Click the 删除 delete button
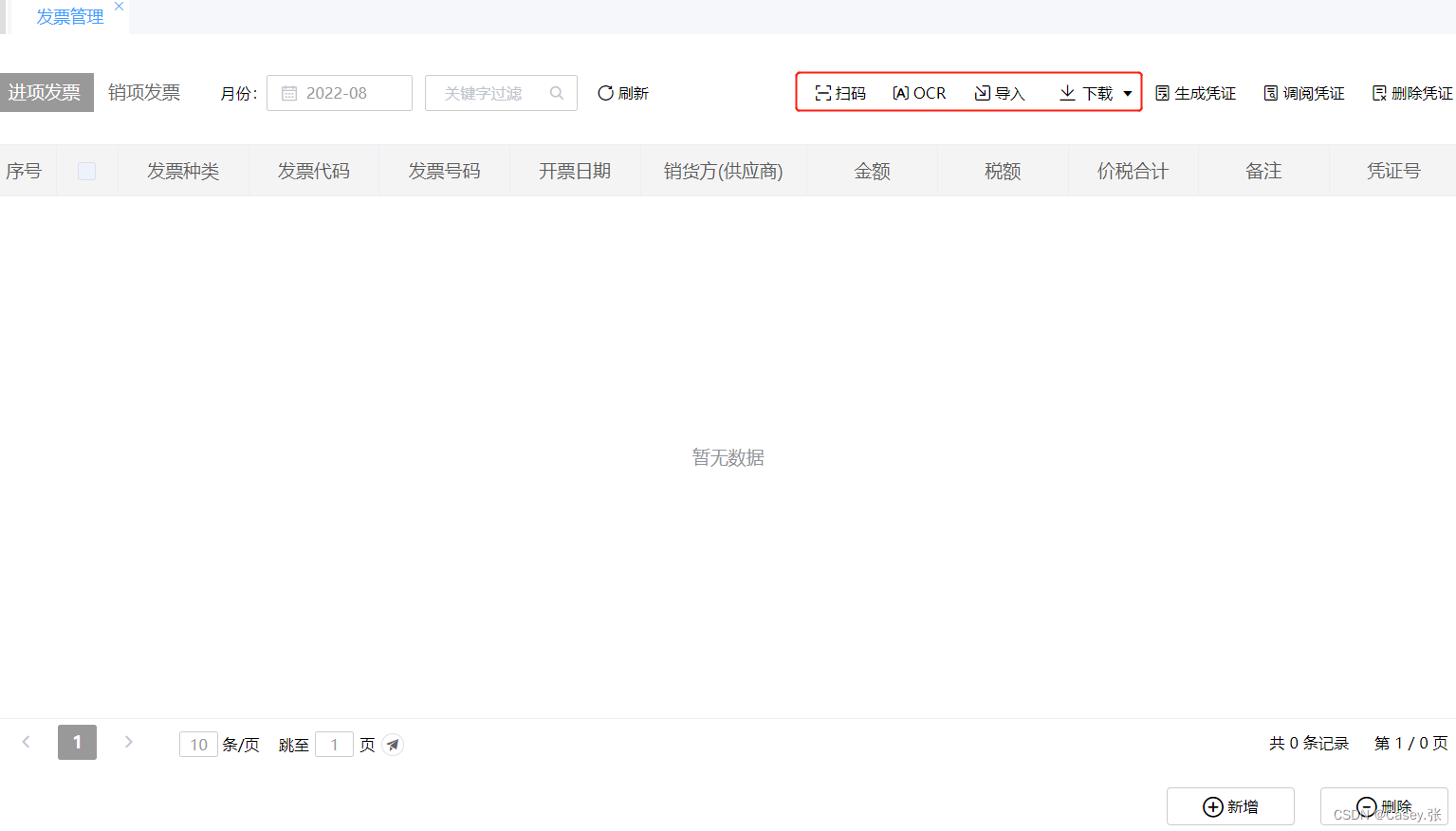This screenshot has height=831, width=1456. (x=1384, y=806)
